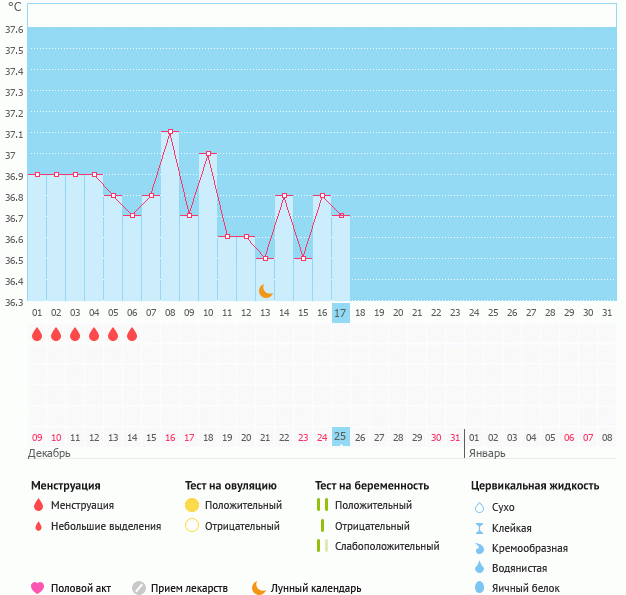The width and height of the screenshot is (626, 595).
Task: Click the positive pregnancy test legend icon
Action: (x=321, y=505)
